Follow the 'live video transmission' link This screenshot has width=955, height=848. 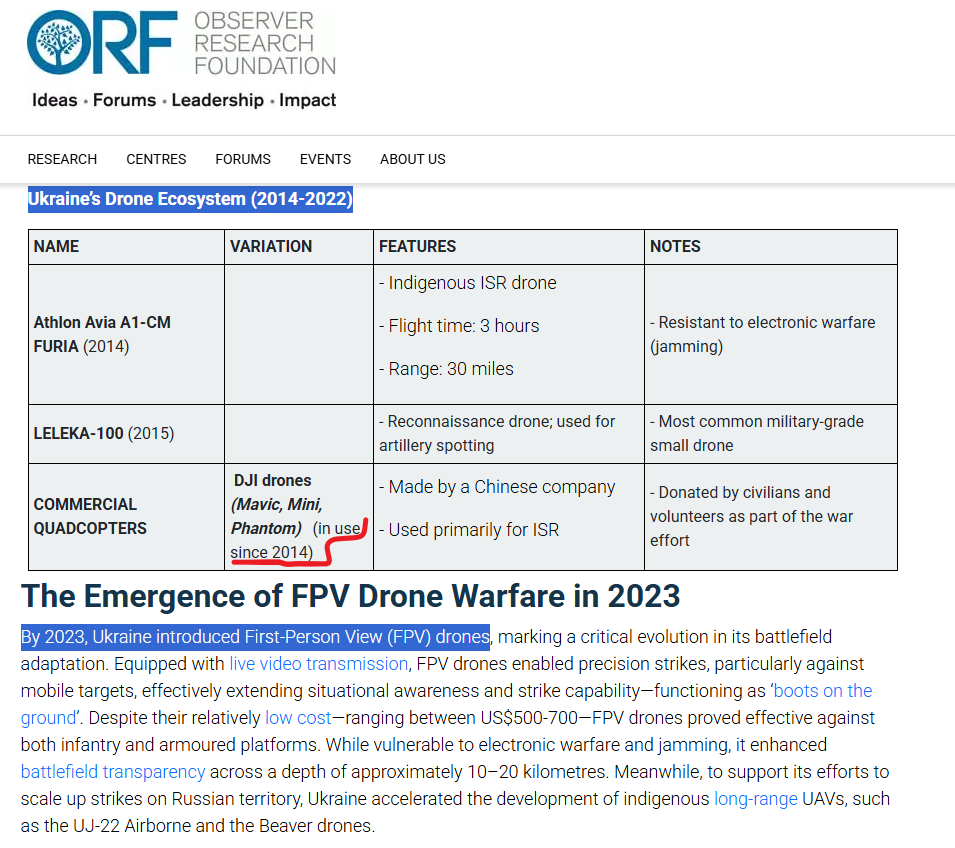(319, 663)
